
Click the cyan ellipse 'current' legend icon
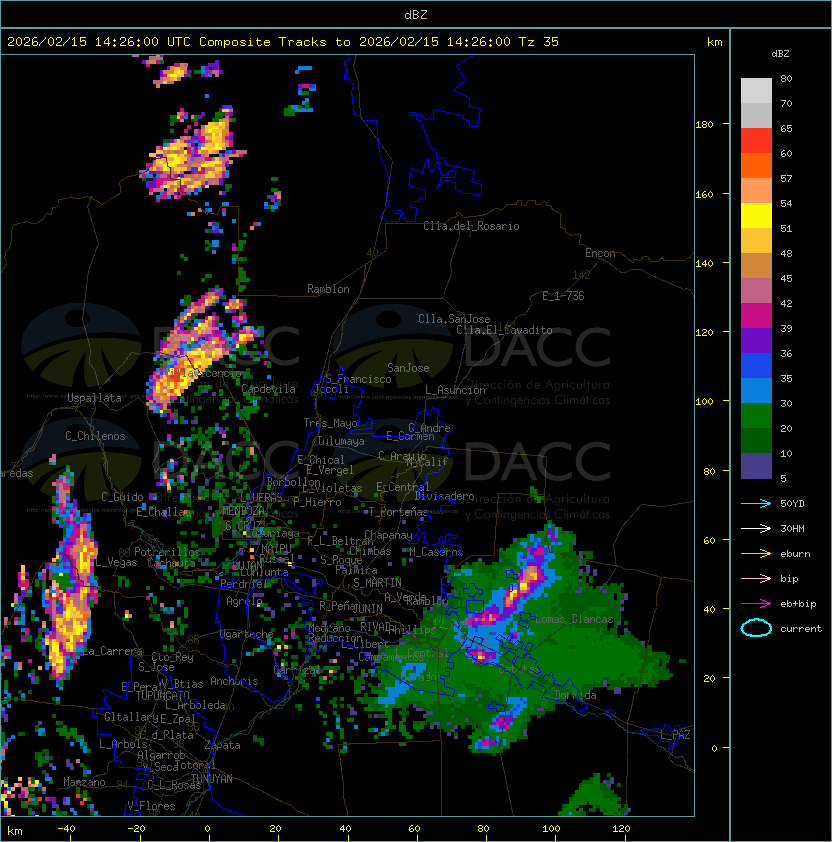click(x=756, y=628)
